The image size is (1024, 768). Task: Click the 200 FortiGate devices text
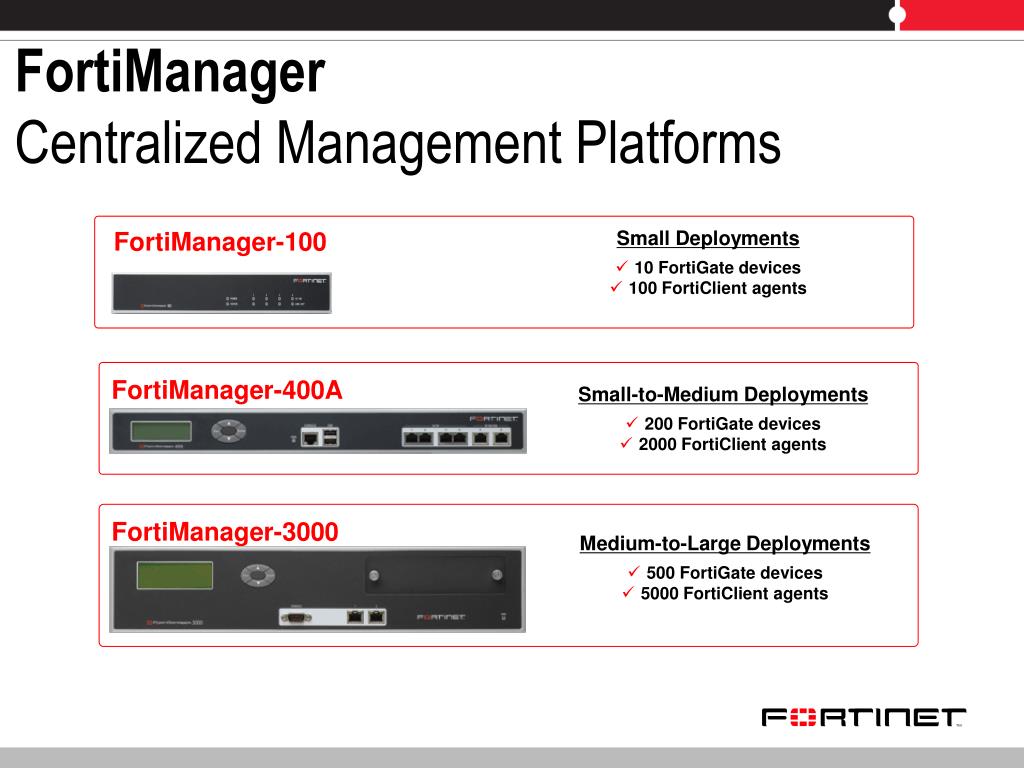pyautogui.click(x=732, y=423)
